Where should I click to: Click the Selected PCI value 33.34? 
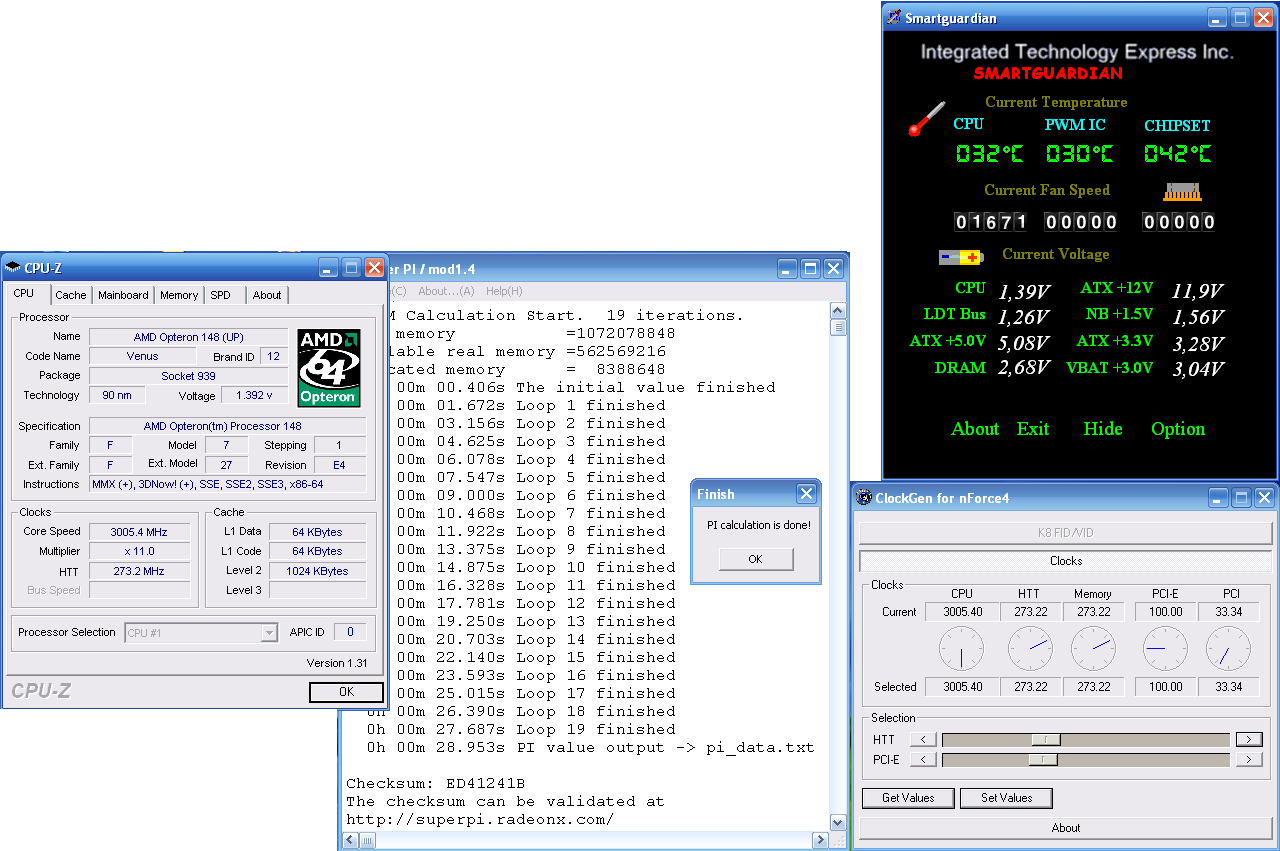pos(1228,687)
